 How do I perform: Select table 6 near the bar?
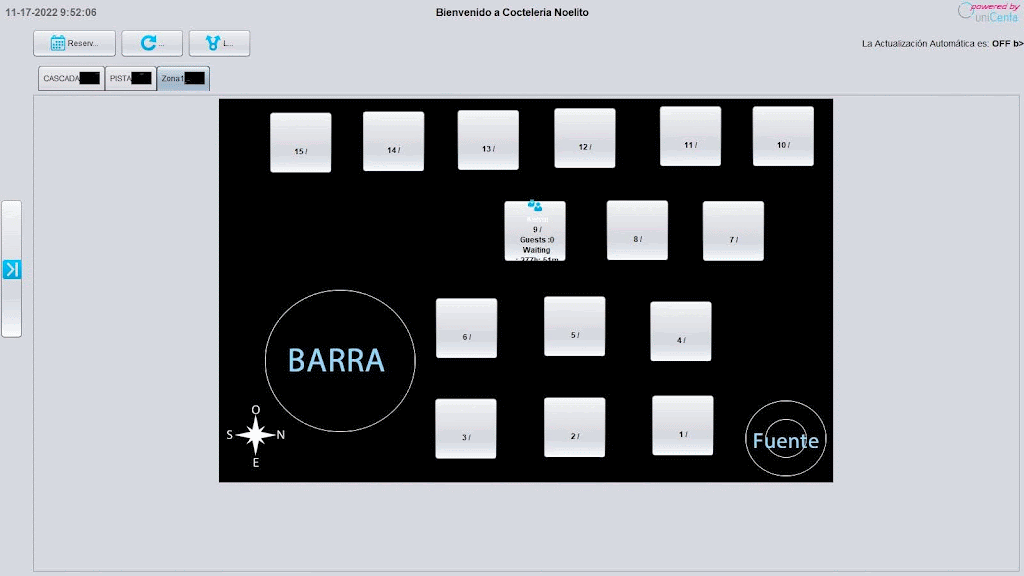[466, 328]
